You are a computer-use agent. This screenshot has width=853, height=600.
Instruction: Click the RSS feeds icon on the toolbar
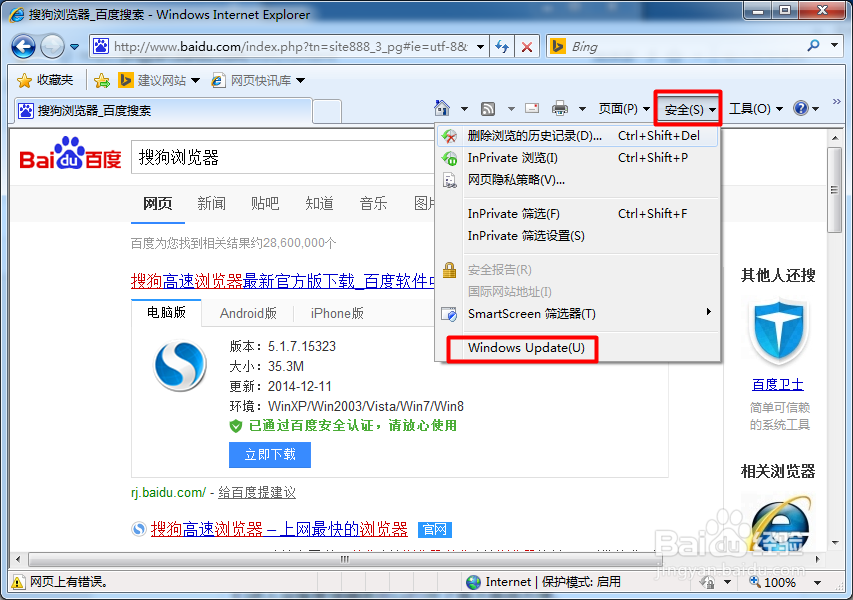coord(488,108)
